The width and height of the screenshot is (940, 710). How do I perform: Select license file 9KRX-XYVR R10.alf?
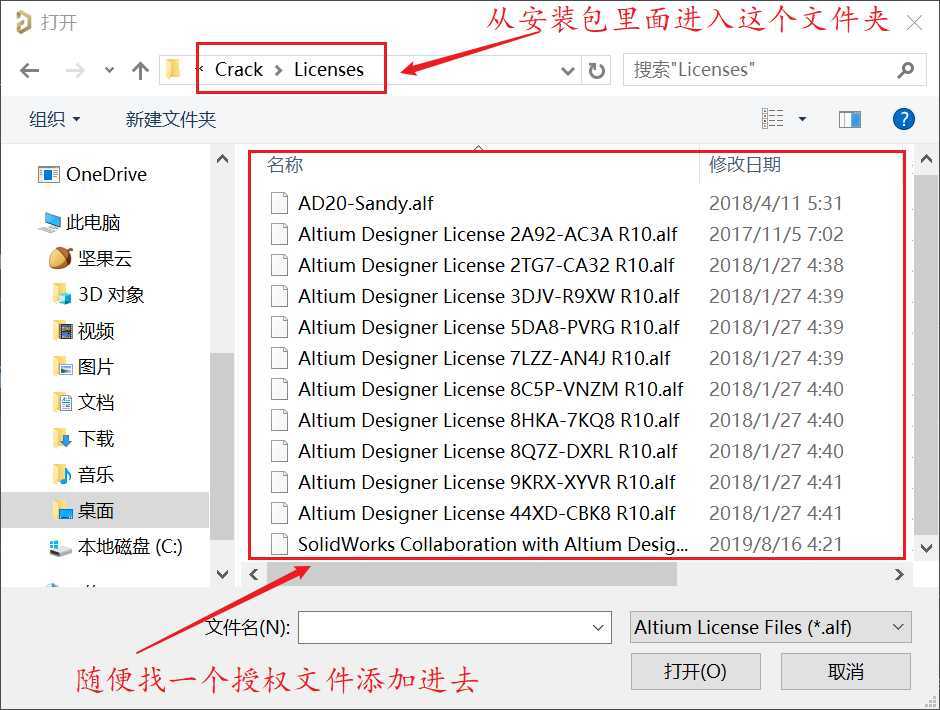pyautogui.click(x=487, y=482)
